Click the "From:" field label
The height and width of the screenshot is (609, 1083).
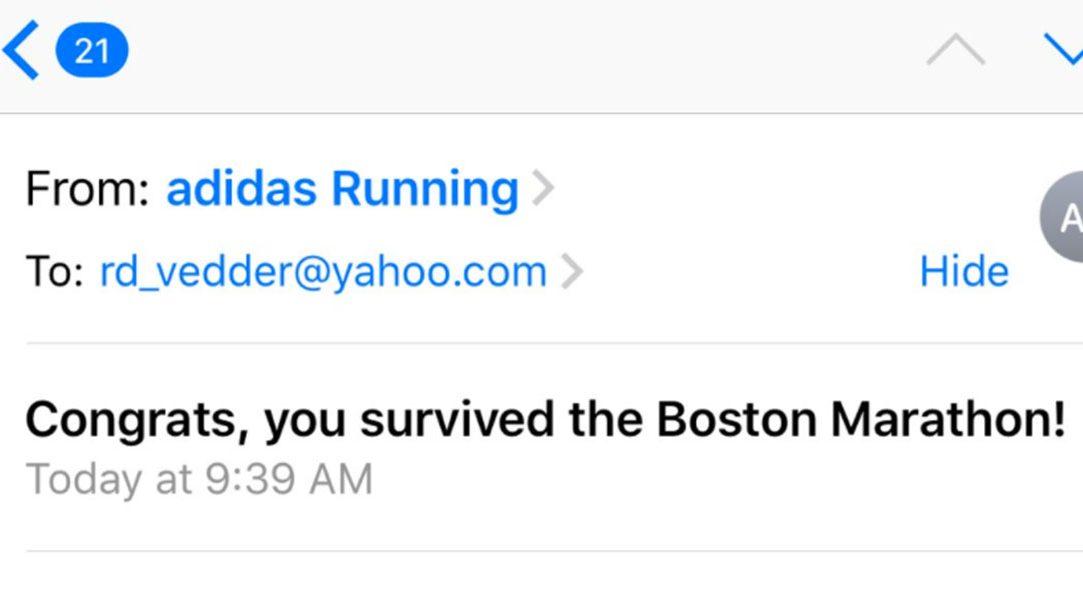point(88,189)
